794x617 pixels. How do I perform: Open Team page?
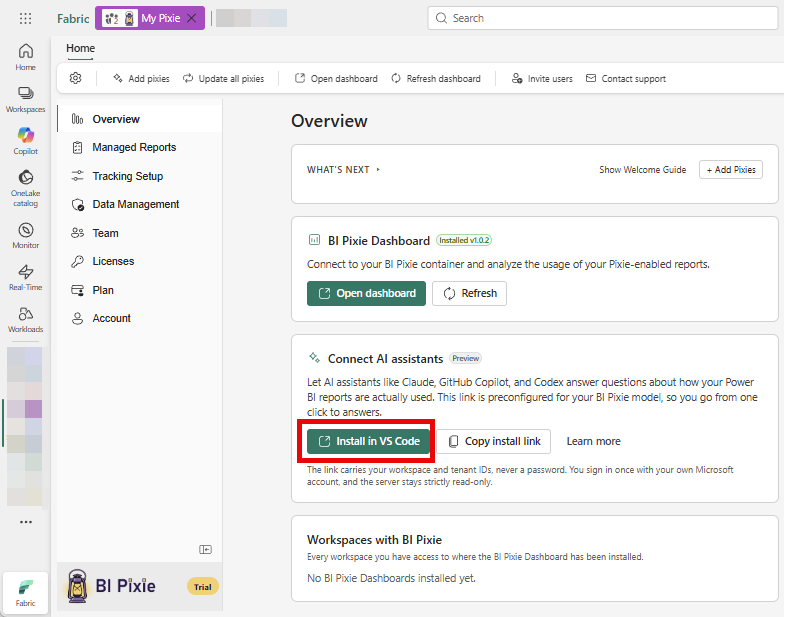coord(140,233)
